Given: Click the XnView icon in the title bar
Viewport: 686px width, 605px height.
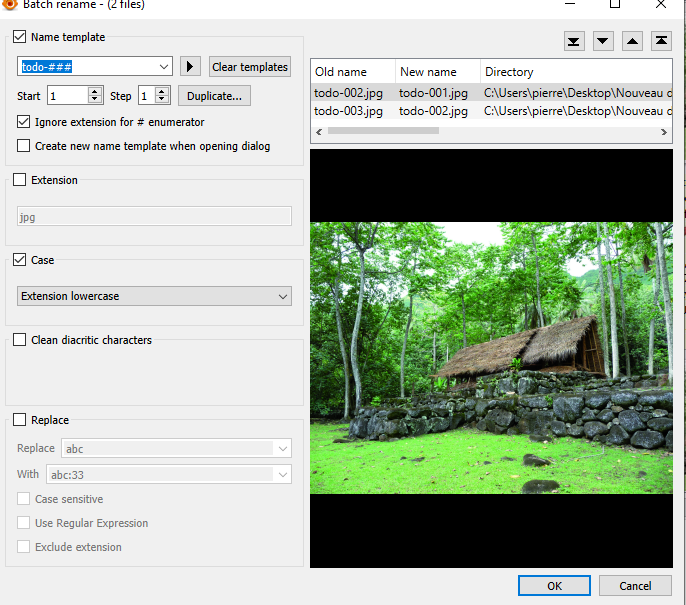Looking at the screenshot, I should (x=10, y=4).
